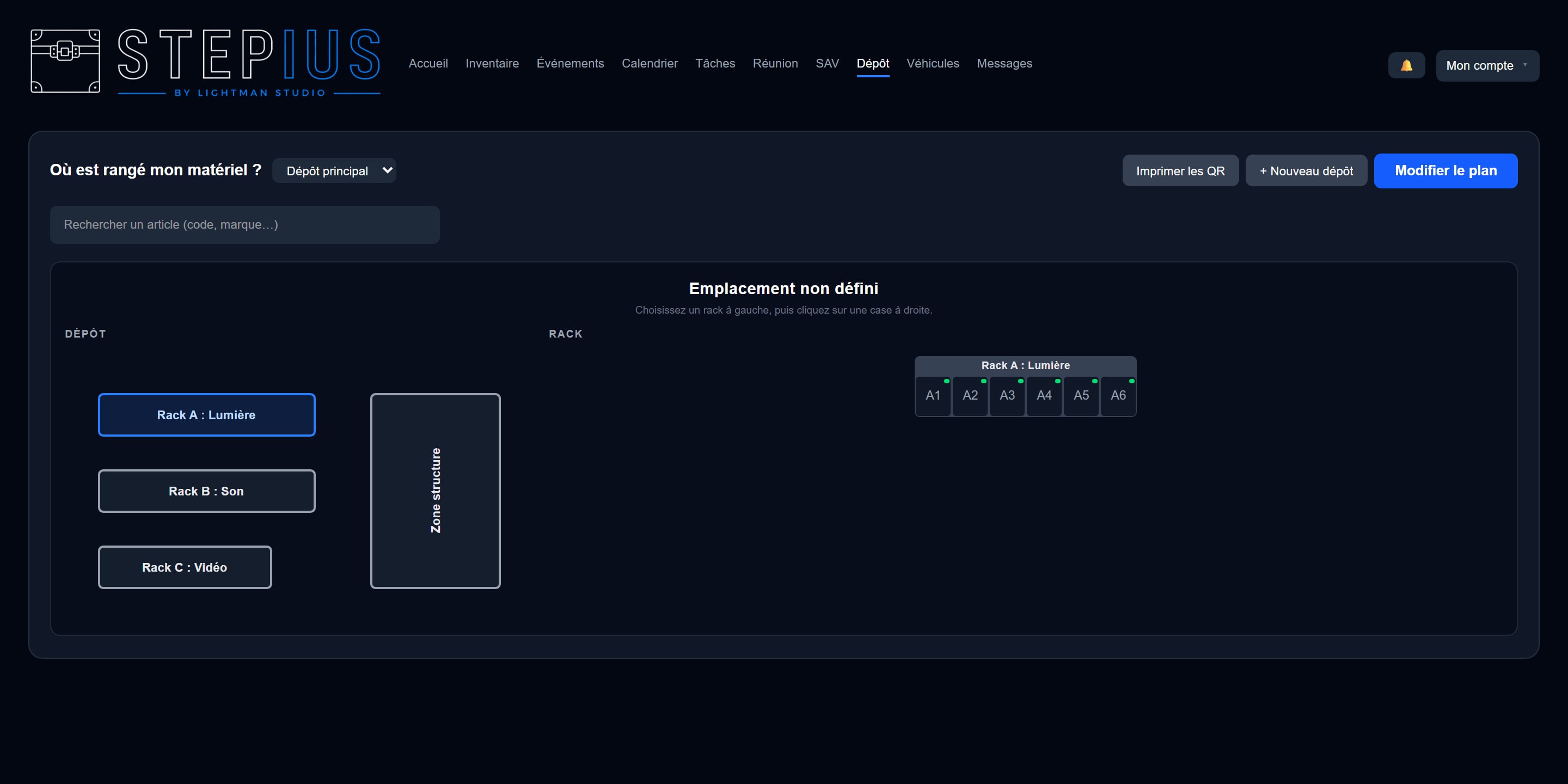
Task: Open the Réunion section
Action: pos(775,63)
